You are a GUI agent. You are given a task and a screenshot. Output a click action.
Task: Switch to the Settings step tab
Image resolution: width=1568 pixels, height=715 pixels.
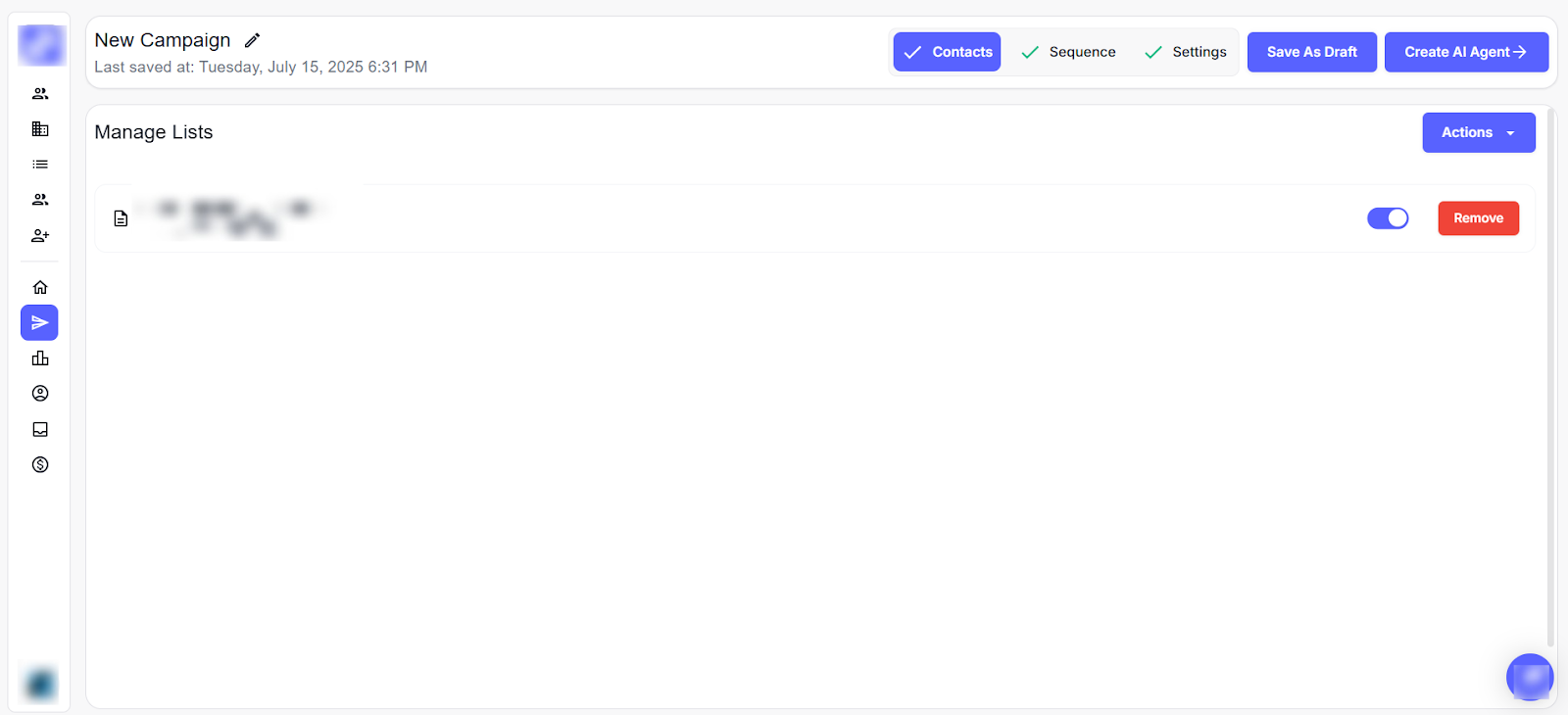[1186, 52]
